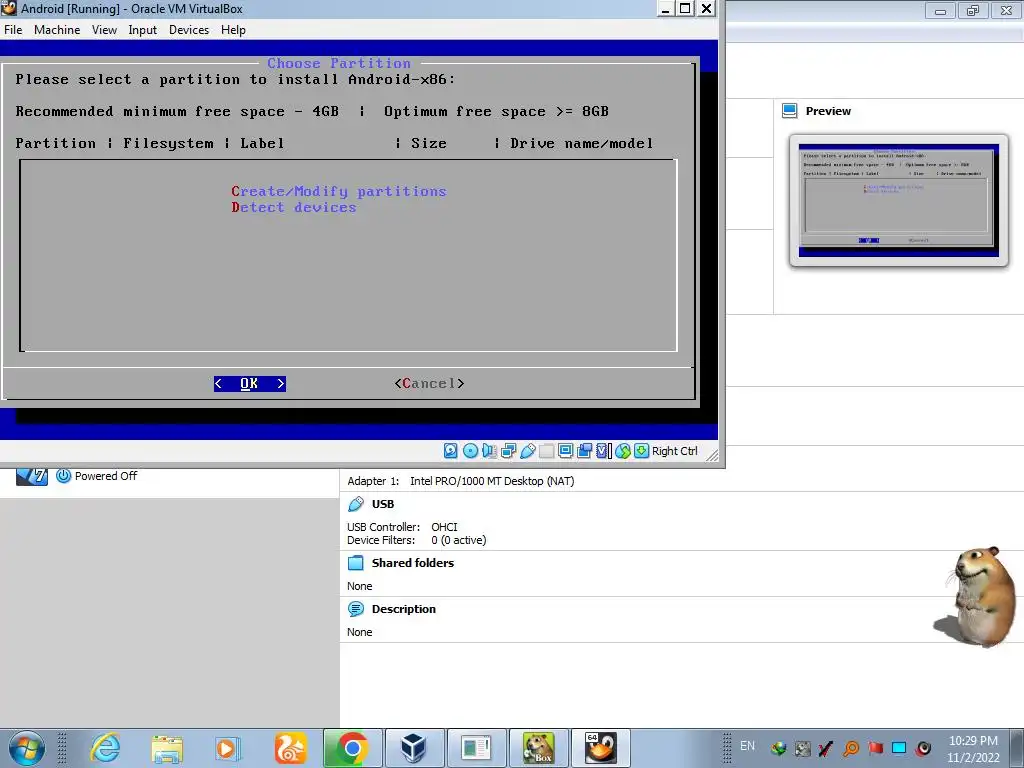Click the EN language indicator in tray

click(x=747, y=746)
